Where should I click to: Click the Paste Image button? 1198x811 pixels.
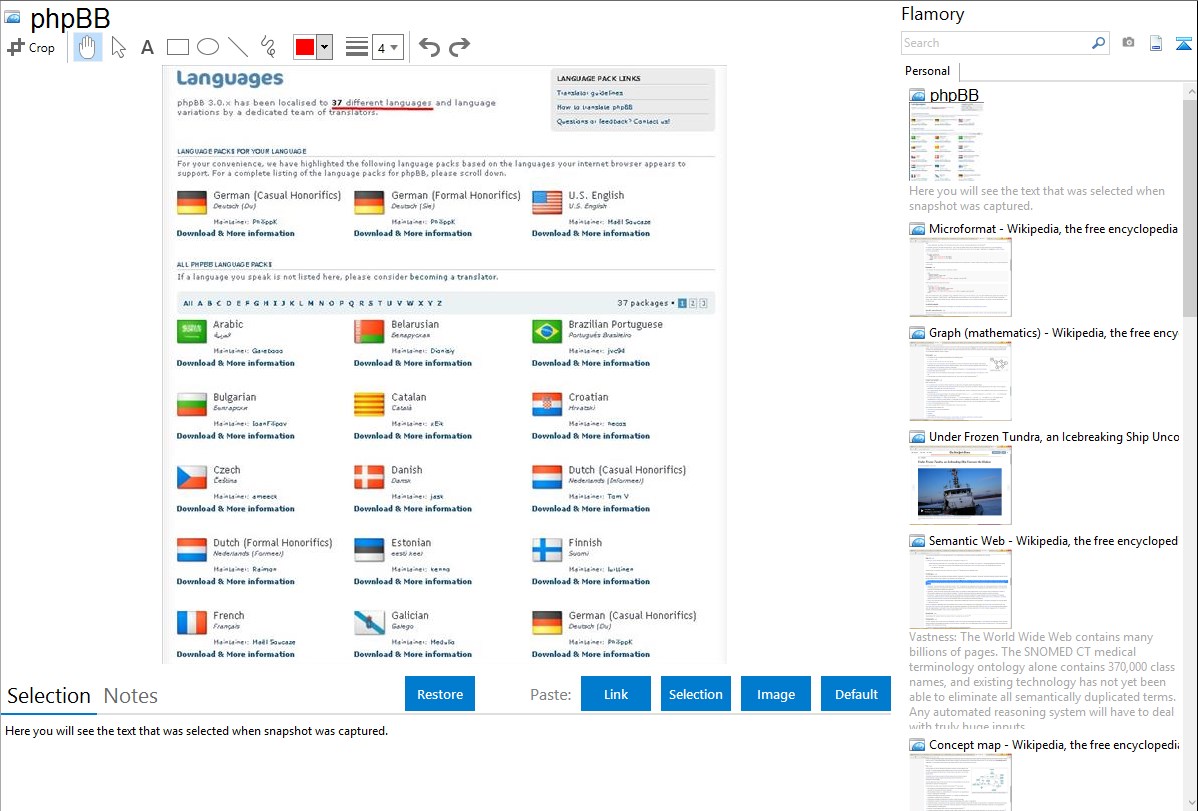775,694
